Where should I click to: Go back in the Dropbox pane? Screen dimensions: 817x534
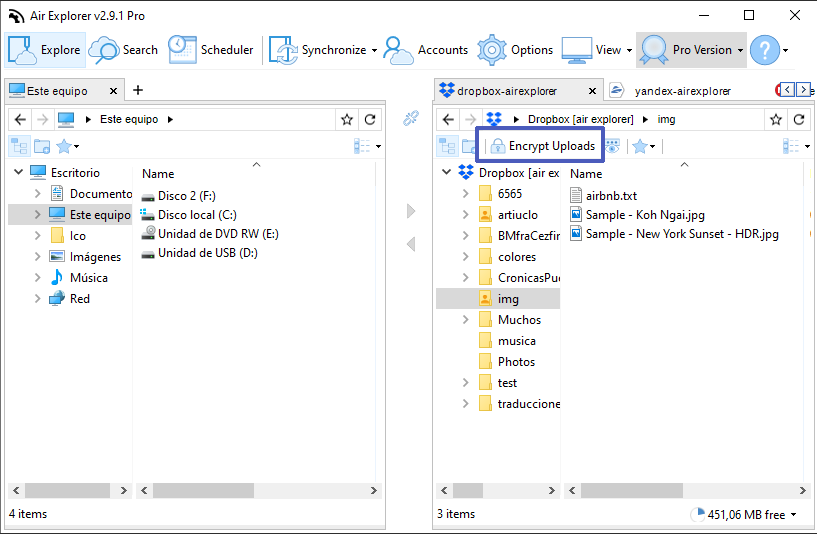point(448,119)
